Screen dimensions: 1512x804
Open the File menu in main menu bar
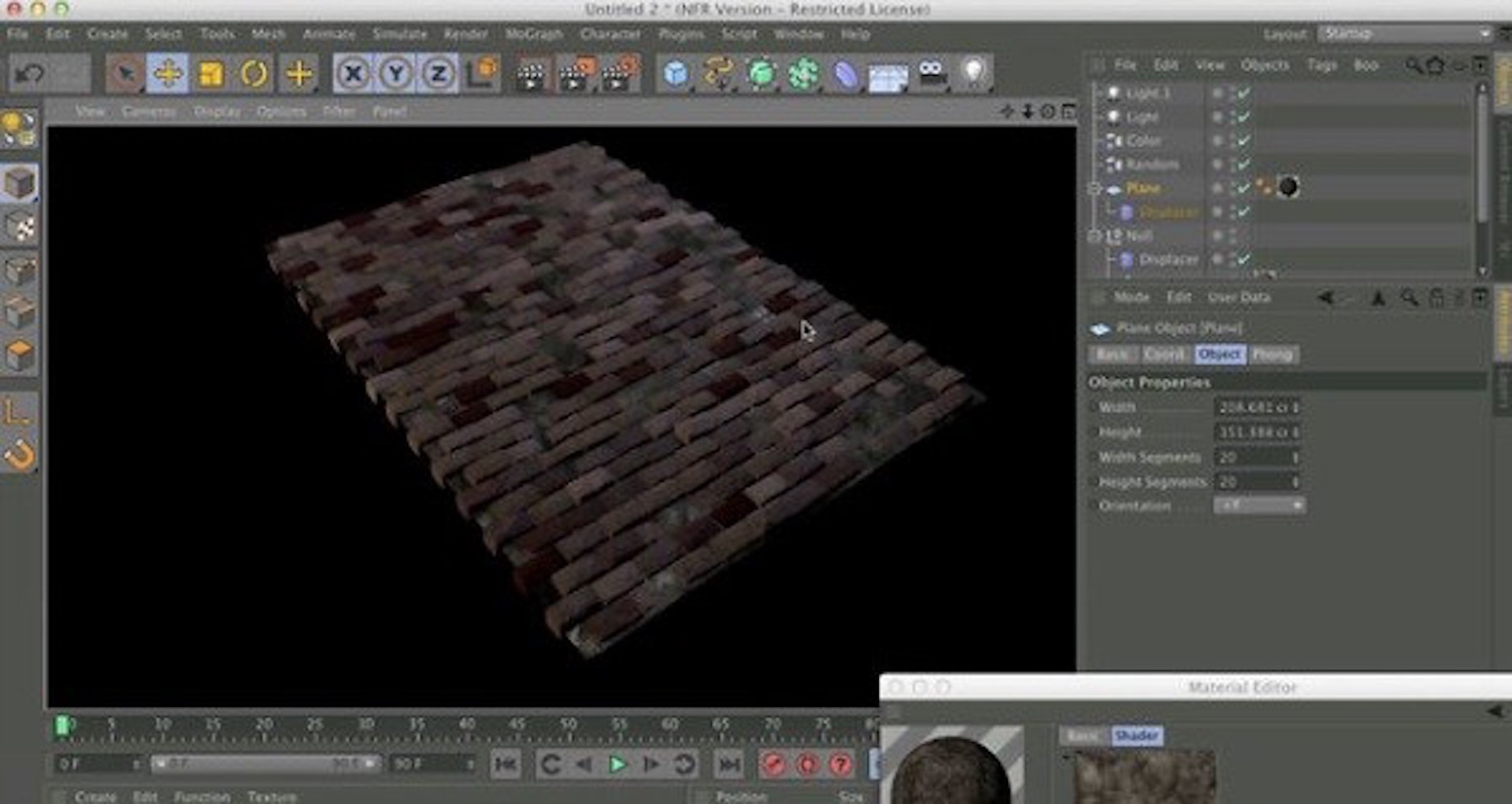(17, 34)
